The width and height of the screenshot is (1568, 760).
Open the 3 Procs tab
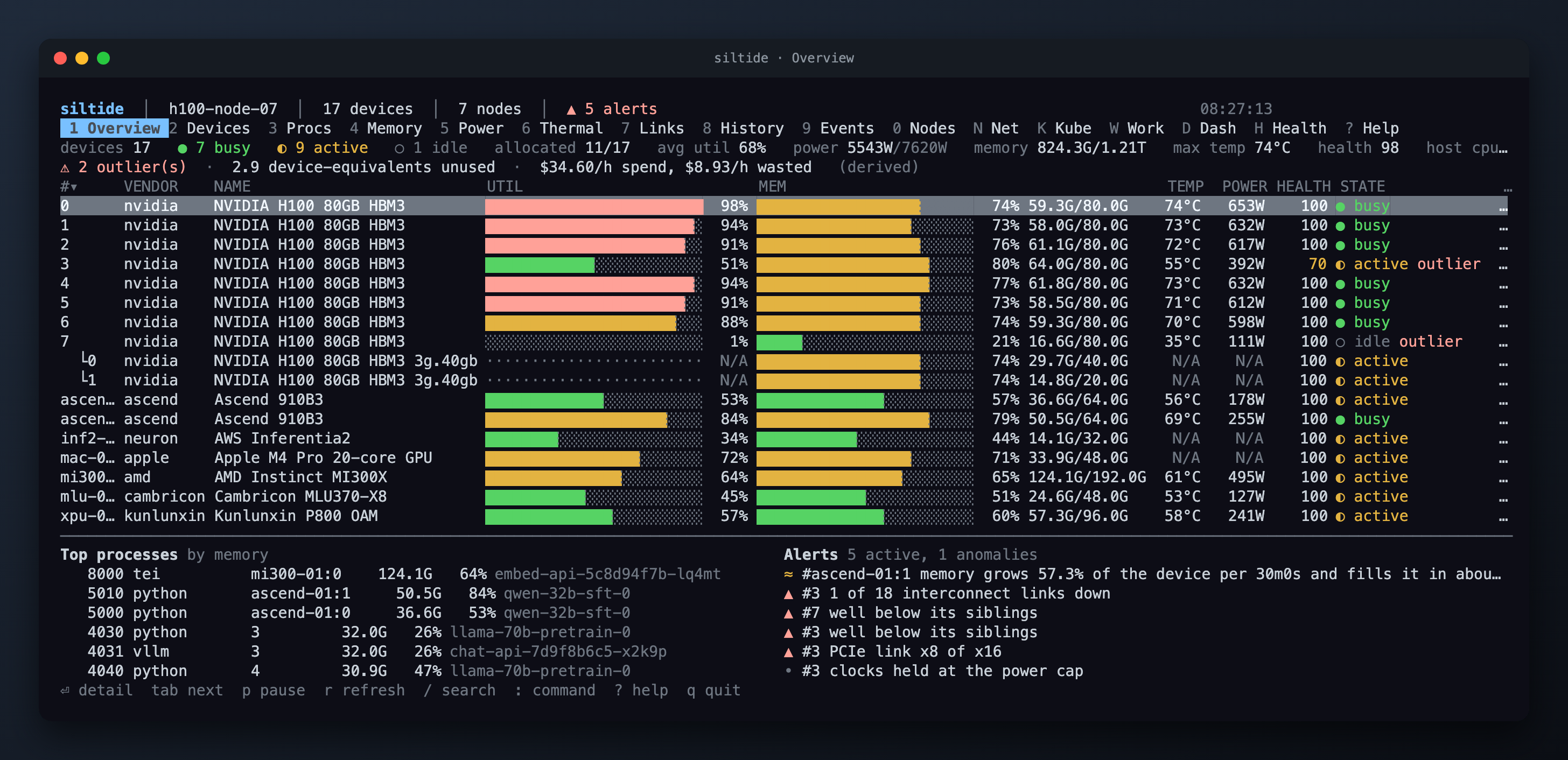click(x=300, y=129)
